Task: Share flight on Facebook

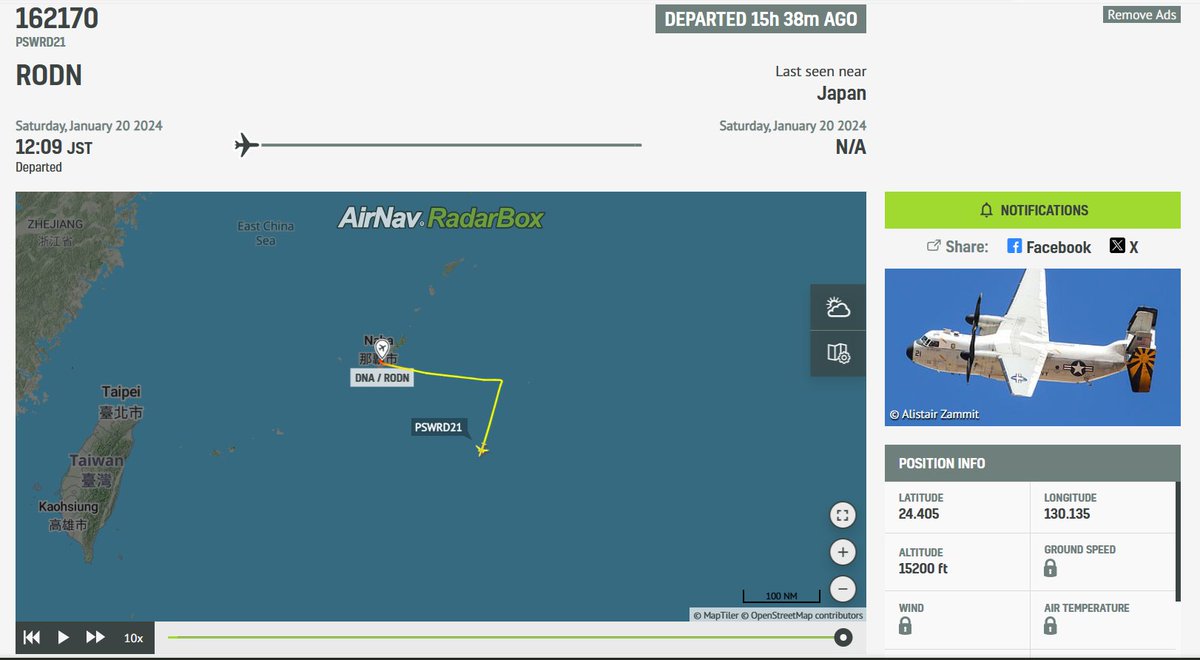Action: [1049, 247]
